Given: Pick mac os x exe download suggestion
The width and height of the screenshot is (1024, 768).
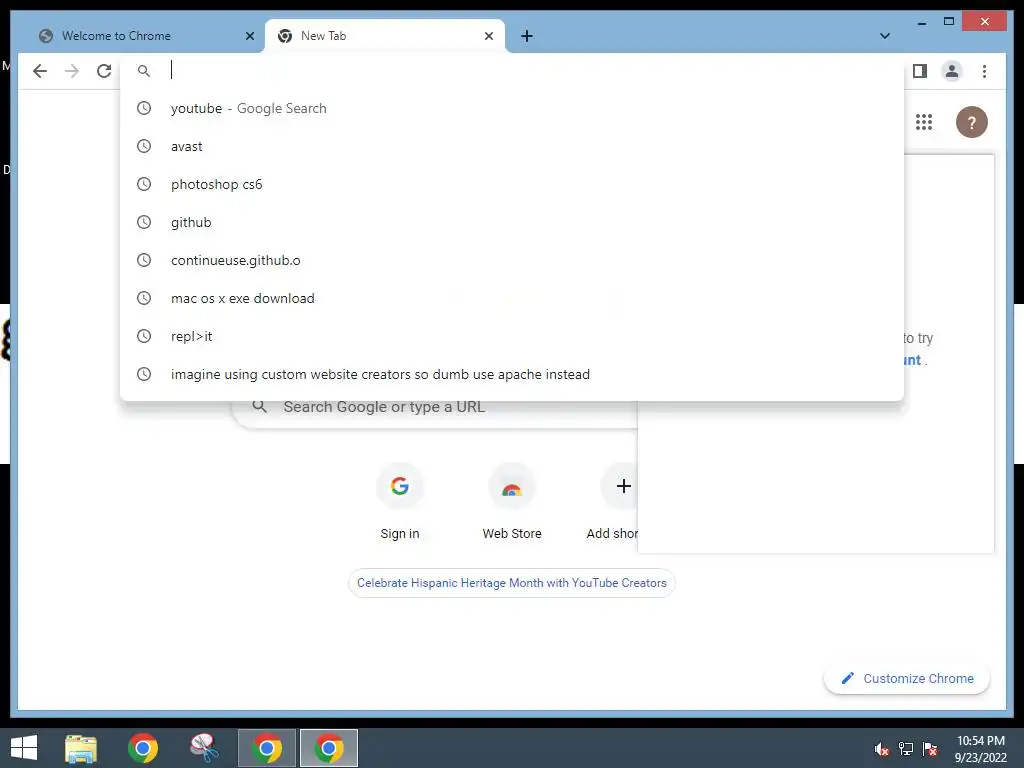Looking at the screenshot, I should tap(512, 298).
